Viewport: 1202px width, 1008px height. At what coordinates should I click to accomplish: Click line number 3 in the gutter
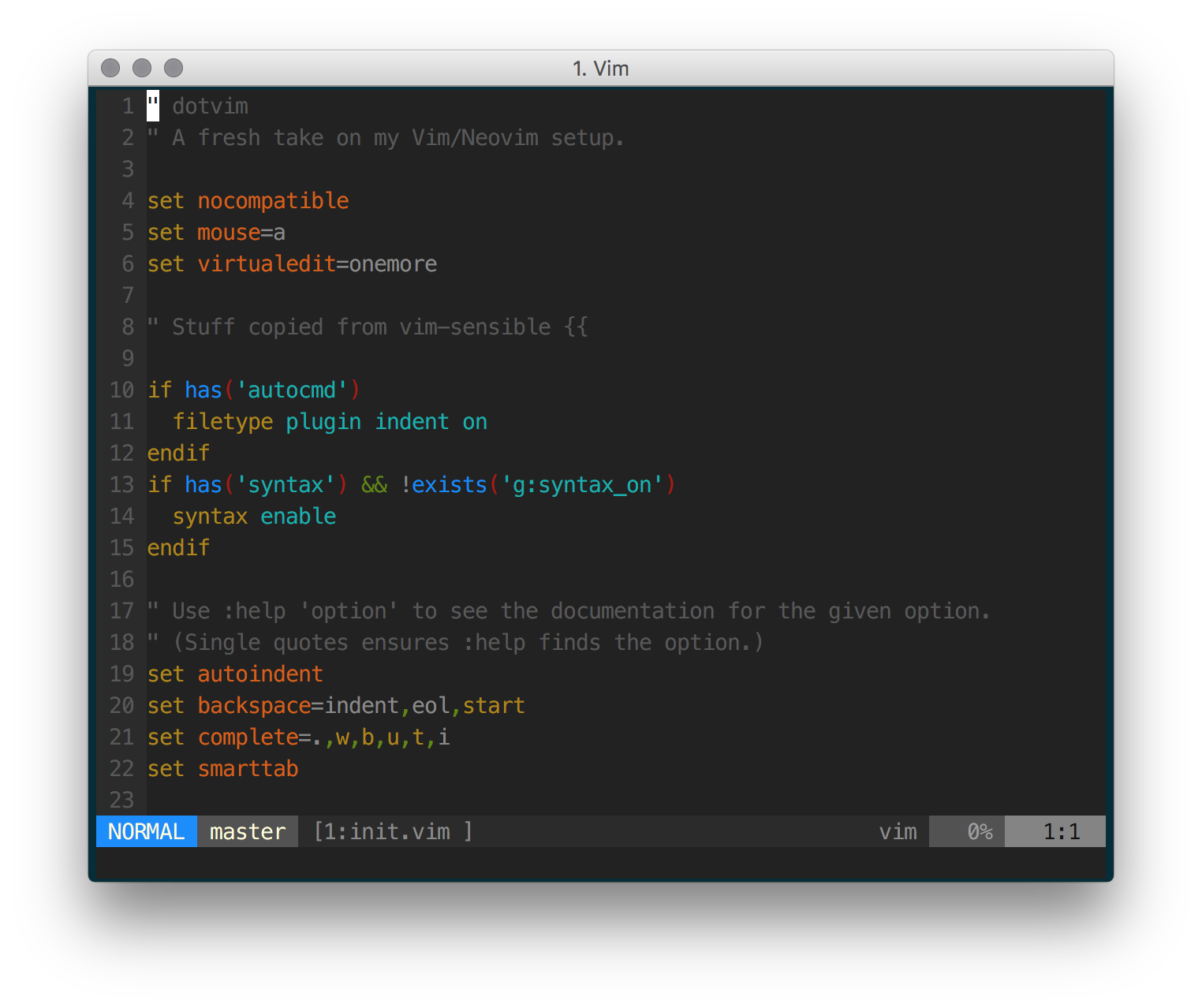coord(128,169)
